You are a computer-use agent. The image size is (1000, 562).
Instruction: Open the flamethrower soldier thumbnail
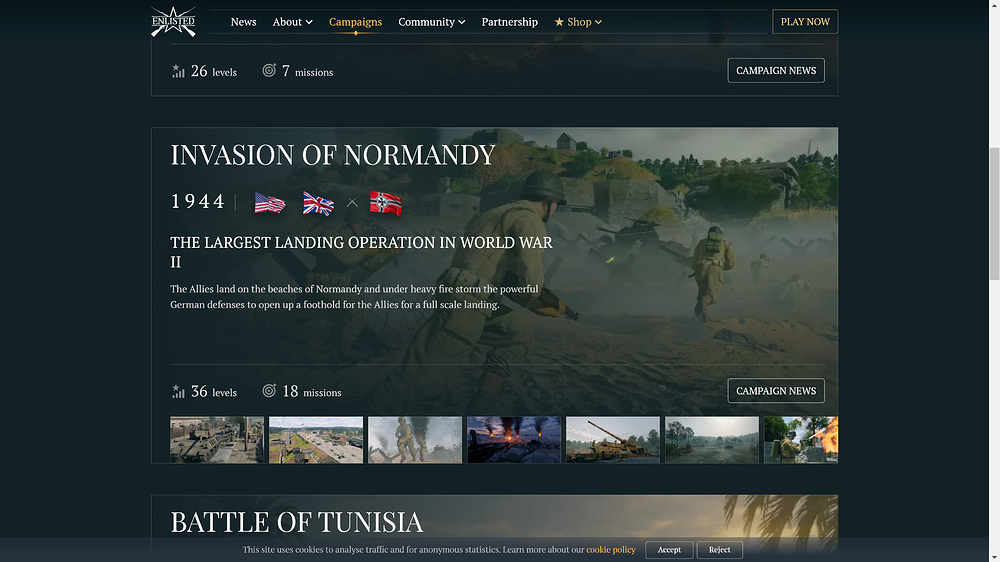(x=801, y=440)
